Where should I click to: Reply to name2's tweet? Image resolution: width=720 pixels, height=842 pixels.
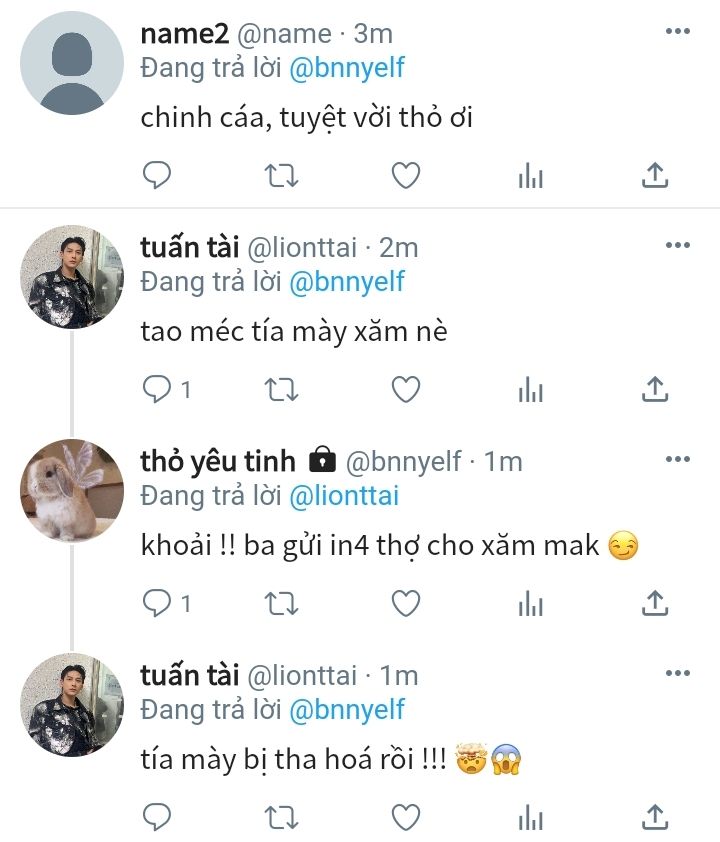(x=157, y=176)
